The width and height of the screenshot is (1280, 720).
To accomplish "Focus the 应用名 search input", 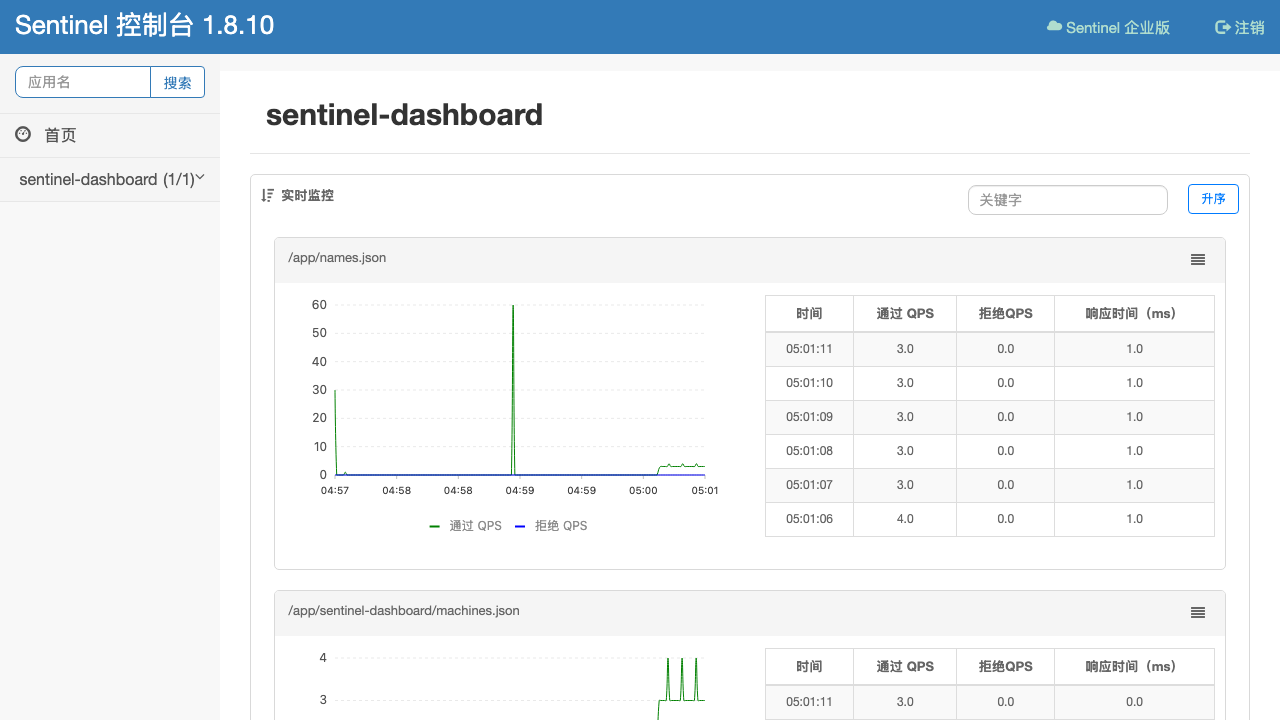I will pos(83,82).
